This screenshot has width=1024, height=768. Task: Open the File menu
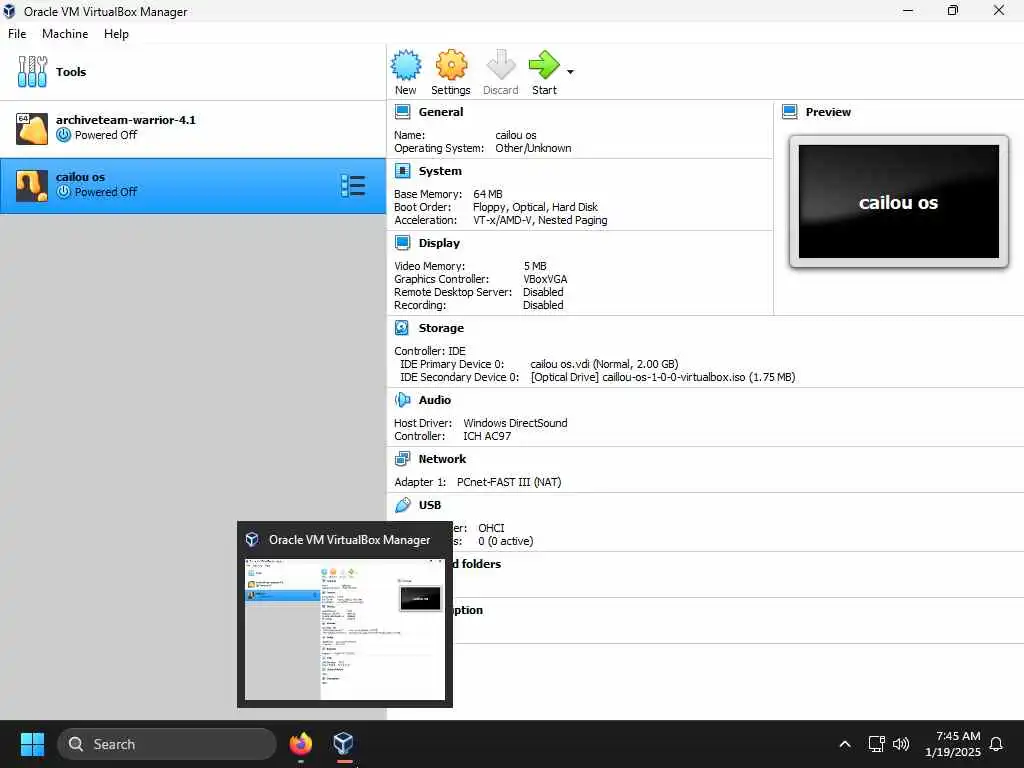pos(17,34)
